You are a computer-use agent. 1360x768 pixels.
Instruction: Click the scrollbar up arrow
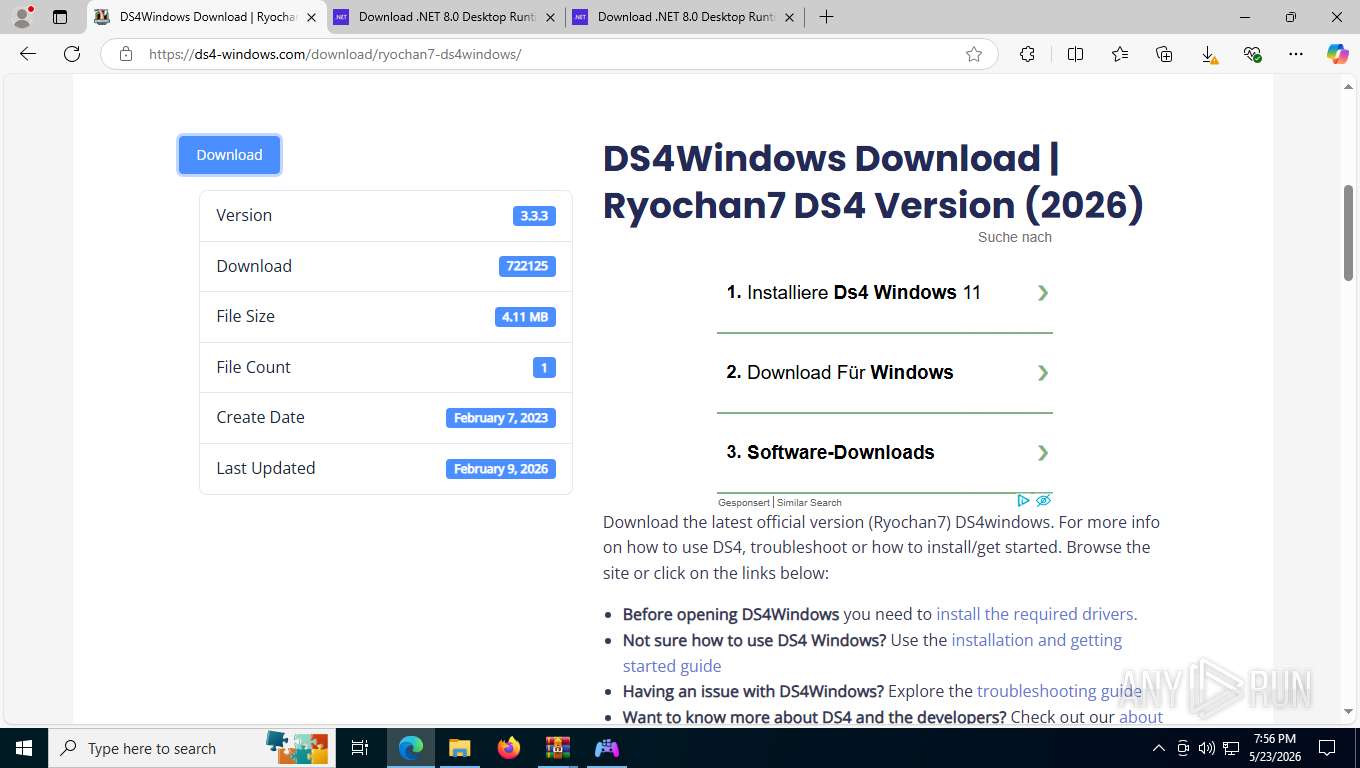pyautogui.click(x=1348, y=87)
